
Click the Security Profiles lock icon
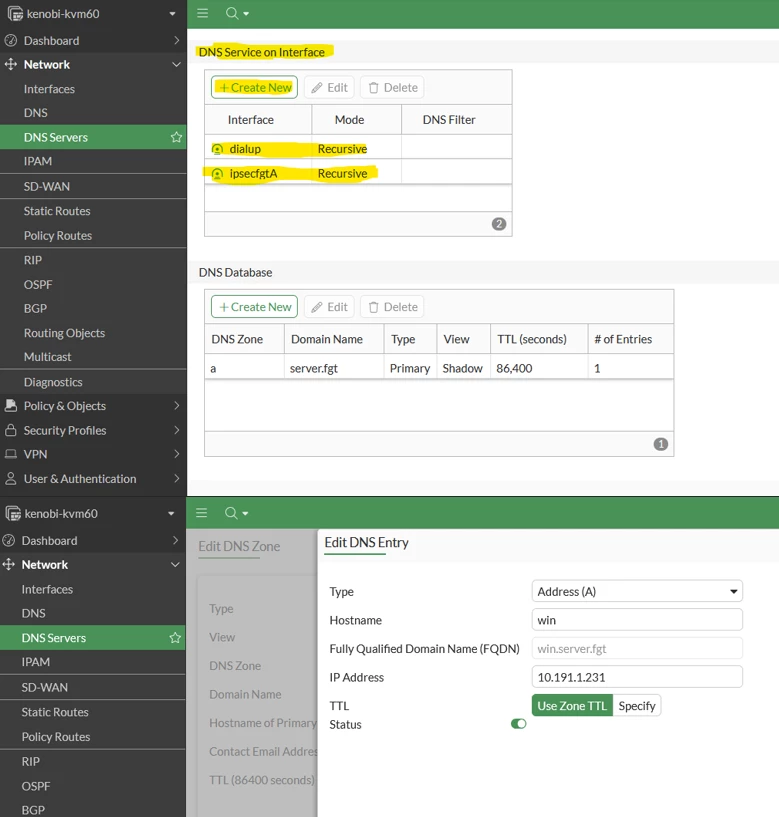tap(10, 430)
